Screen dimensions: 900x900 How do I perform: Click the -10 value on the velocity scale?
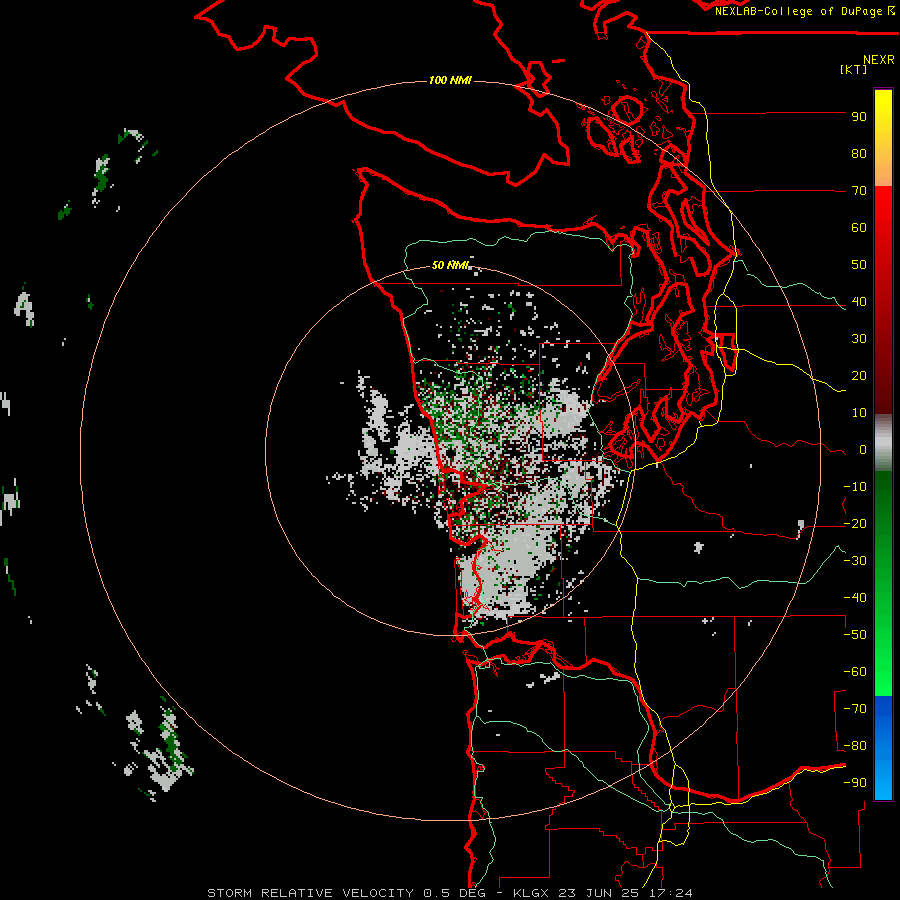click(855, 487)
